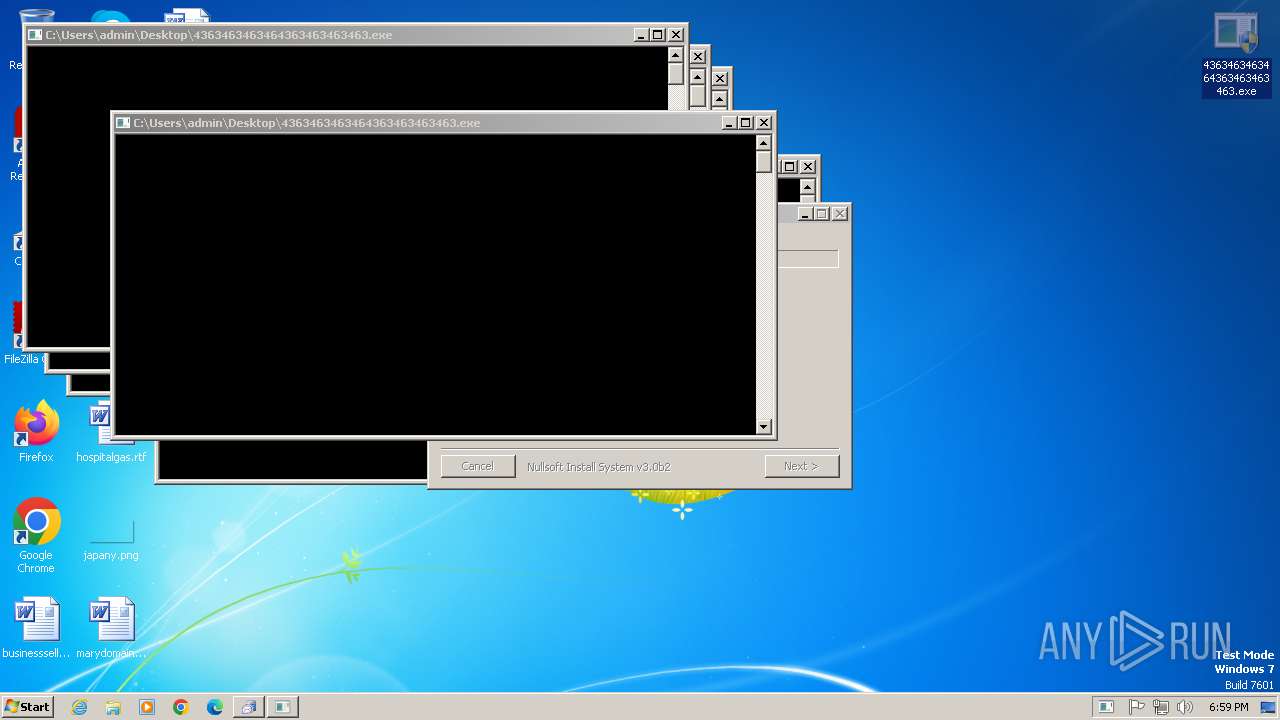Click the Nullsoft Install System v3.0b2 label
This screenshot has height=720, width=1280.
[599, 467]
